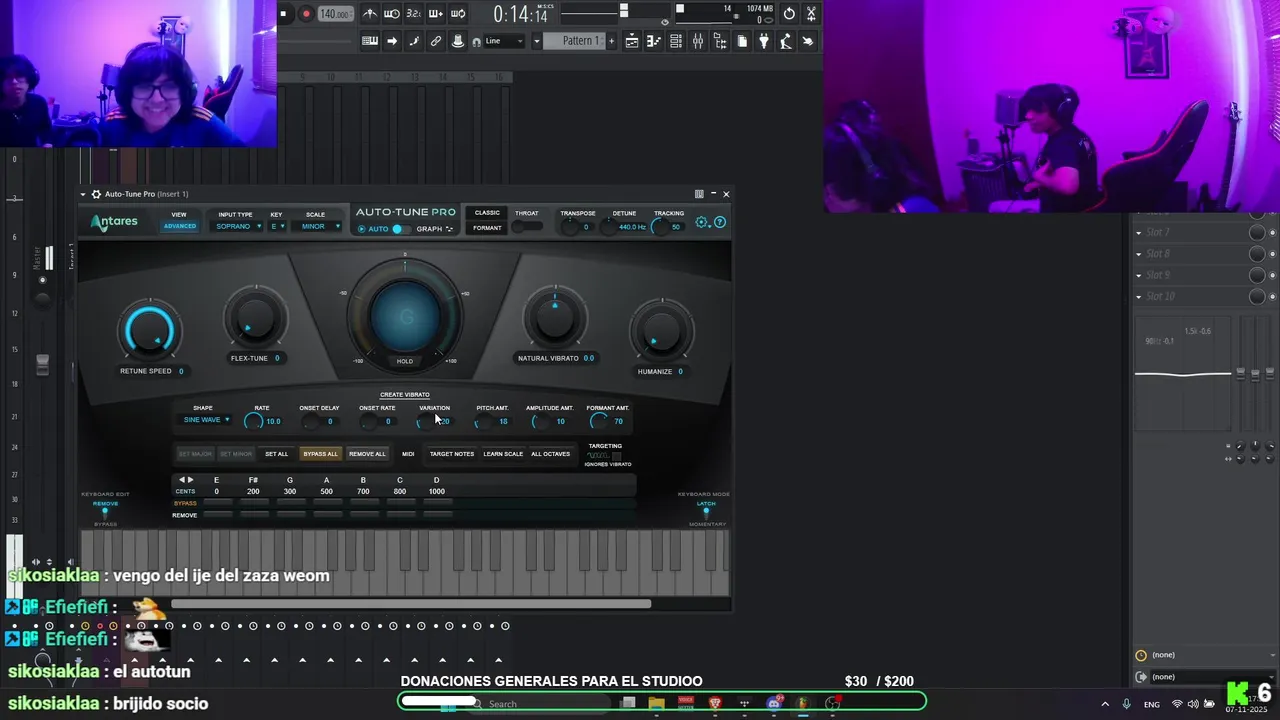1280x720 pixels.
Task: Click the Humanize knob
Action: pos(660,332)
